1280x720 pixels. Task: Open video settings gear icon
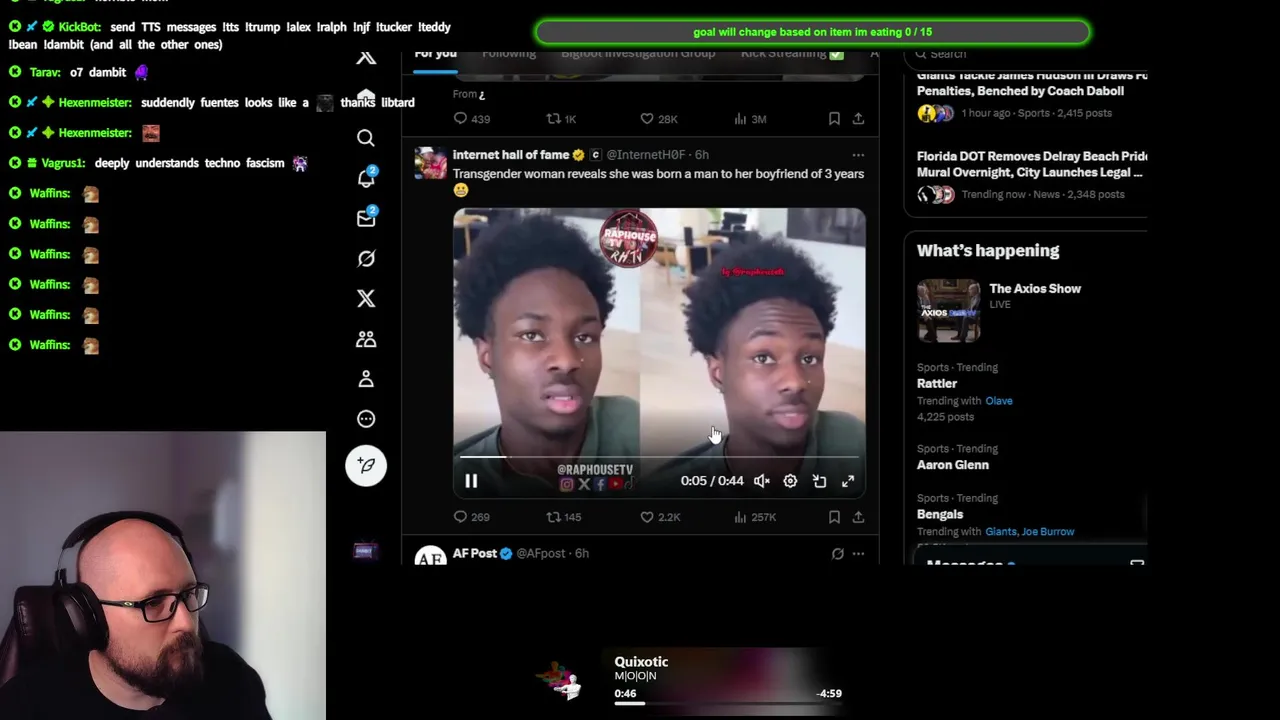click(790, 481)
